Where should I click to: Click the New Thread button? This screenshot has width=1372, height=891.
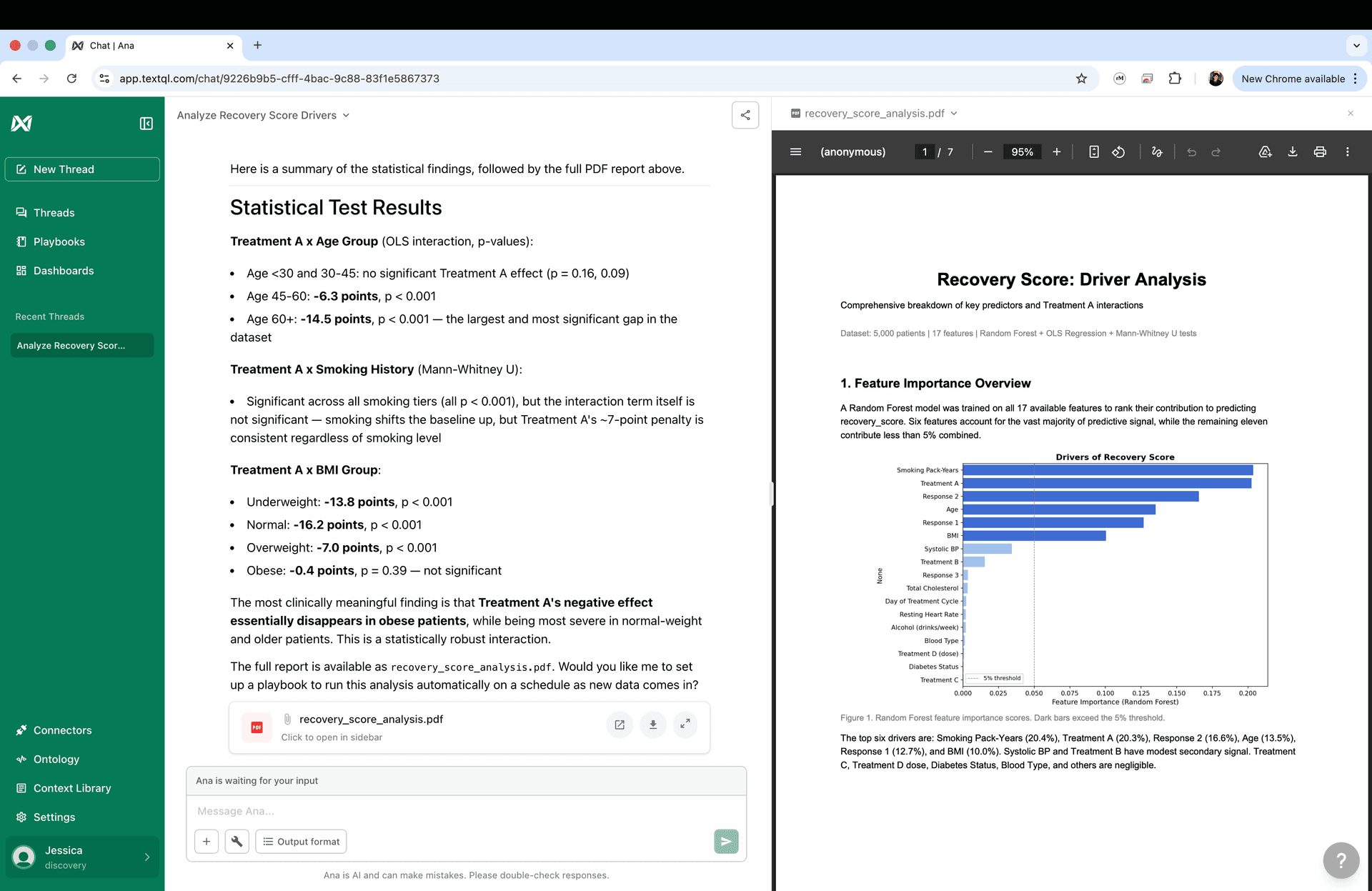point(82,169)
